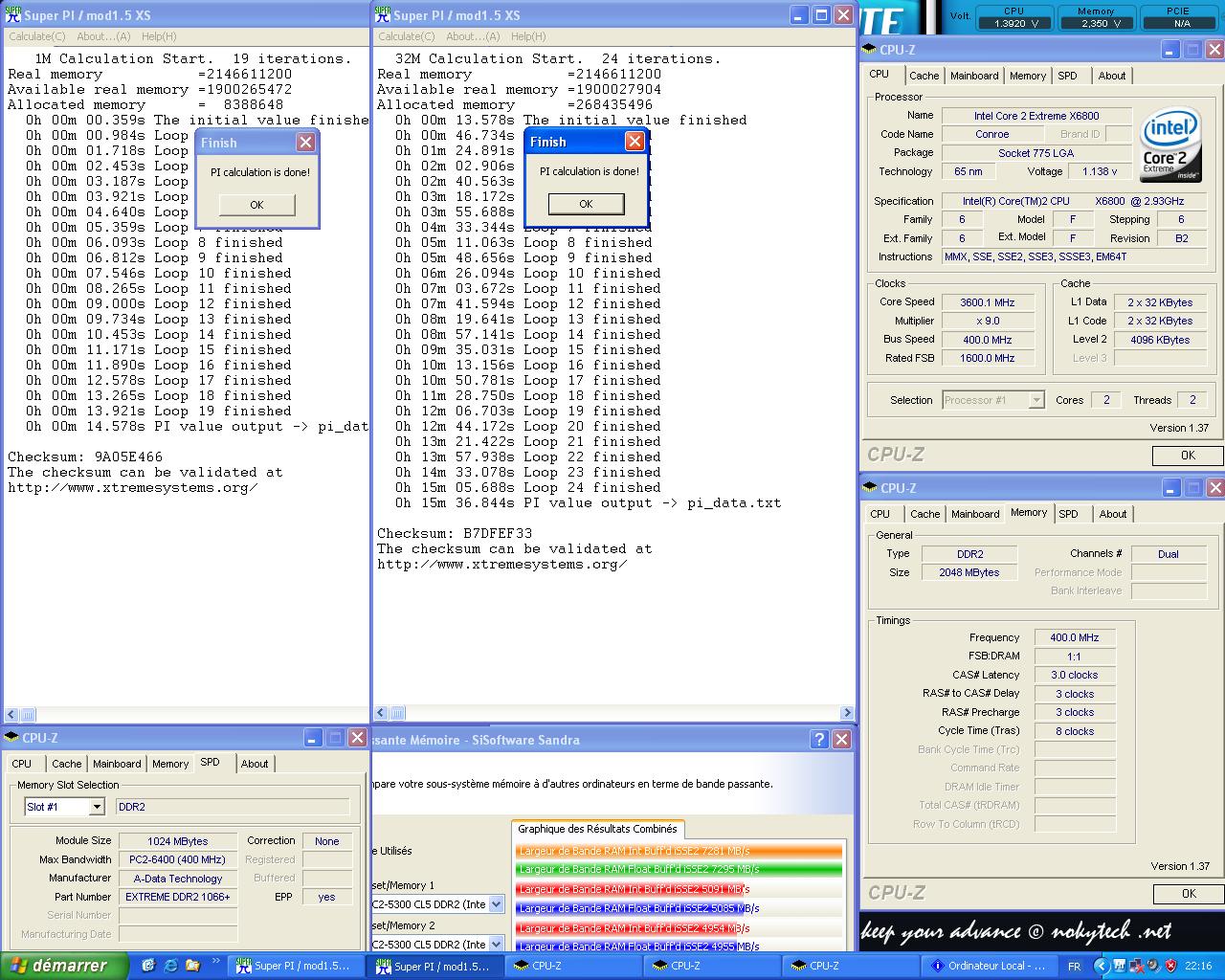This screenshot has height=980, width=1225.
Task: Open Calculate menu in right Super PI window
Action: pos(407,36)
